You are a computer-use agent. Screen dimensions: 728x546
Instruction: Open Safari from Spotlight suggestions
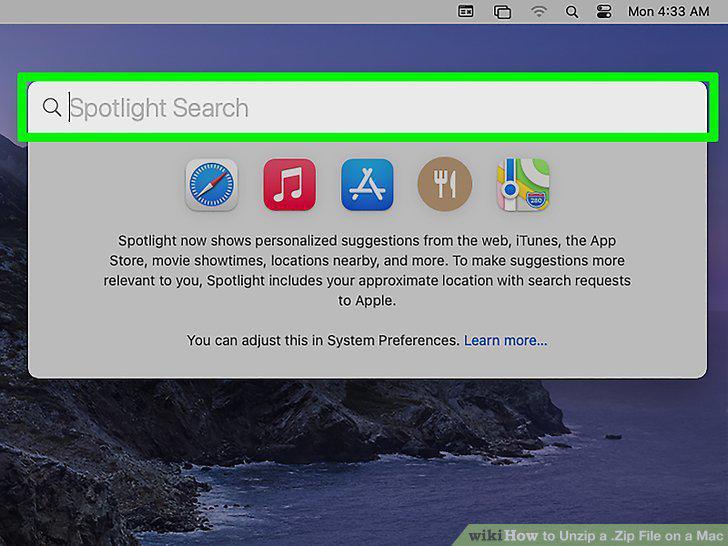212,185
